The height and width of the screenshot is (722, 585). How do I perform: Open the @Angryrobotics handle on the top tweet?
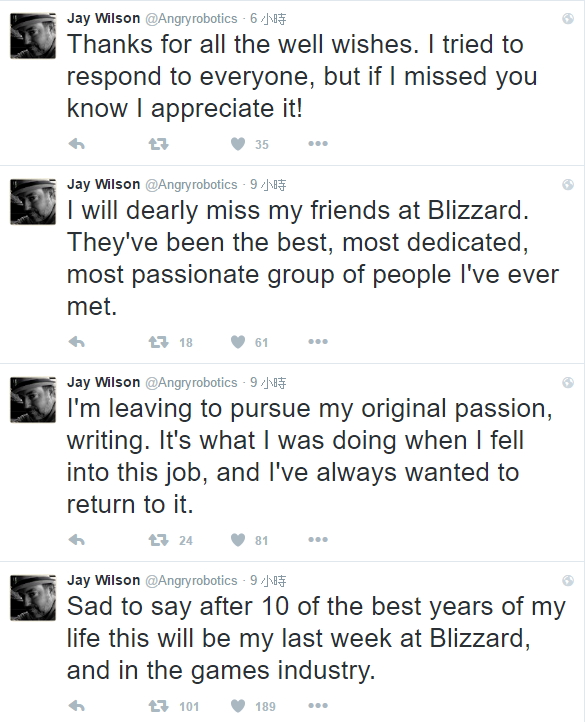[x=191, y=18]
